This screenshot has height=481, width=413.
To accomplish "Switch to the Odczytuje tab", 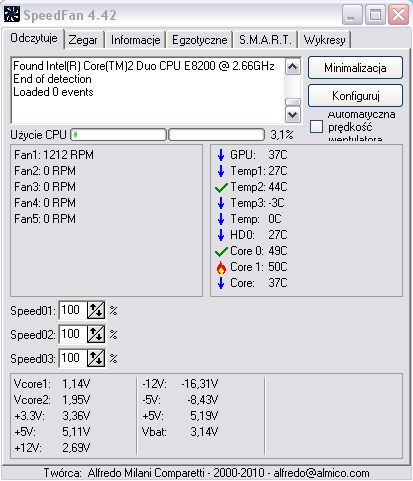I will pos(34,38).
